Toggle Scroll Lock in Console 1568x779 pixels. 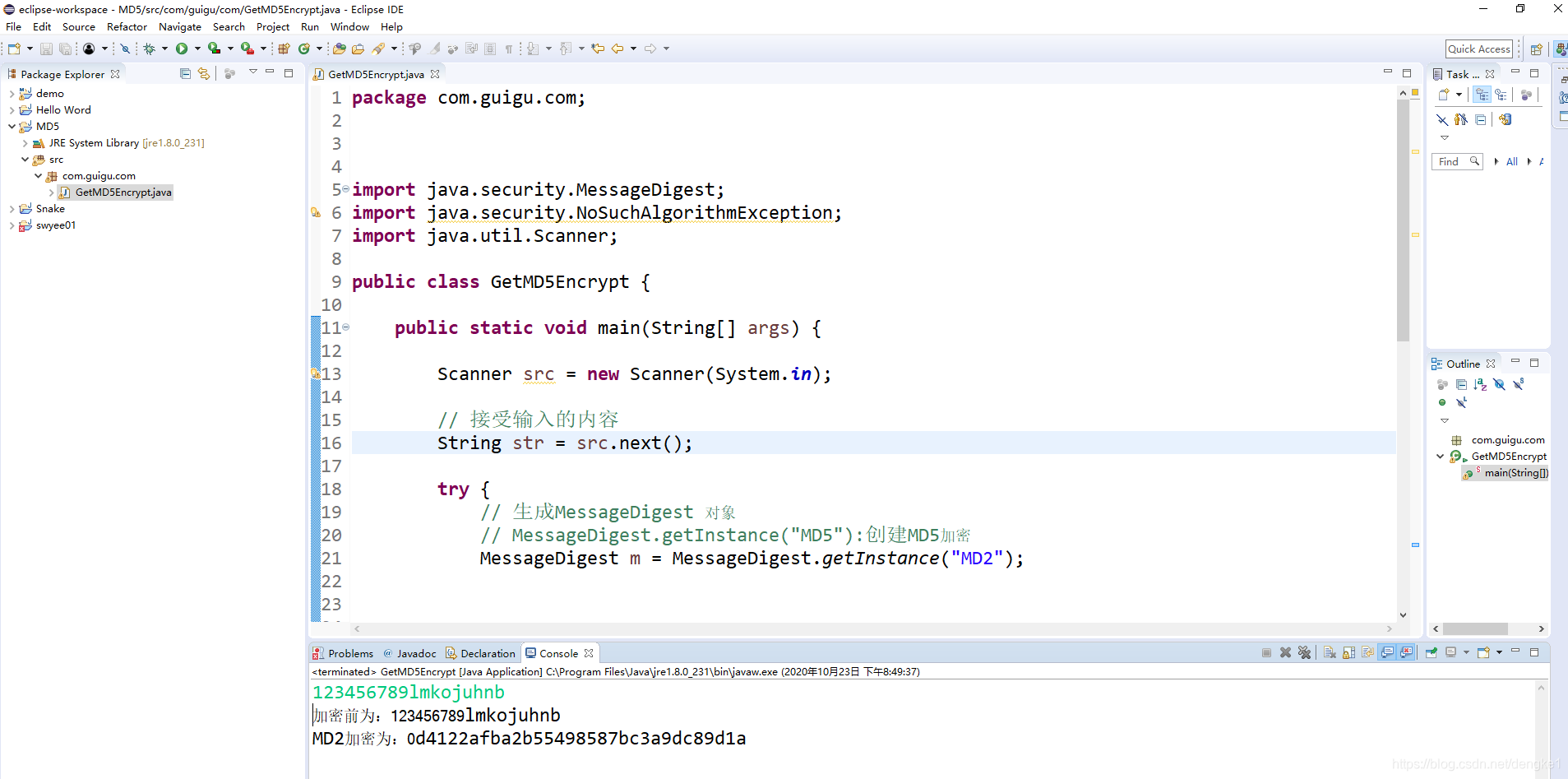coord(1348,652)
